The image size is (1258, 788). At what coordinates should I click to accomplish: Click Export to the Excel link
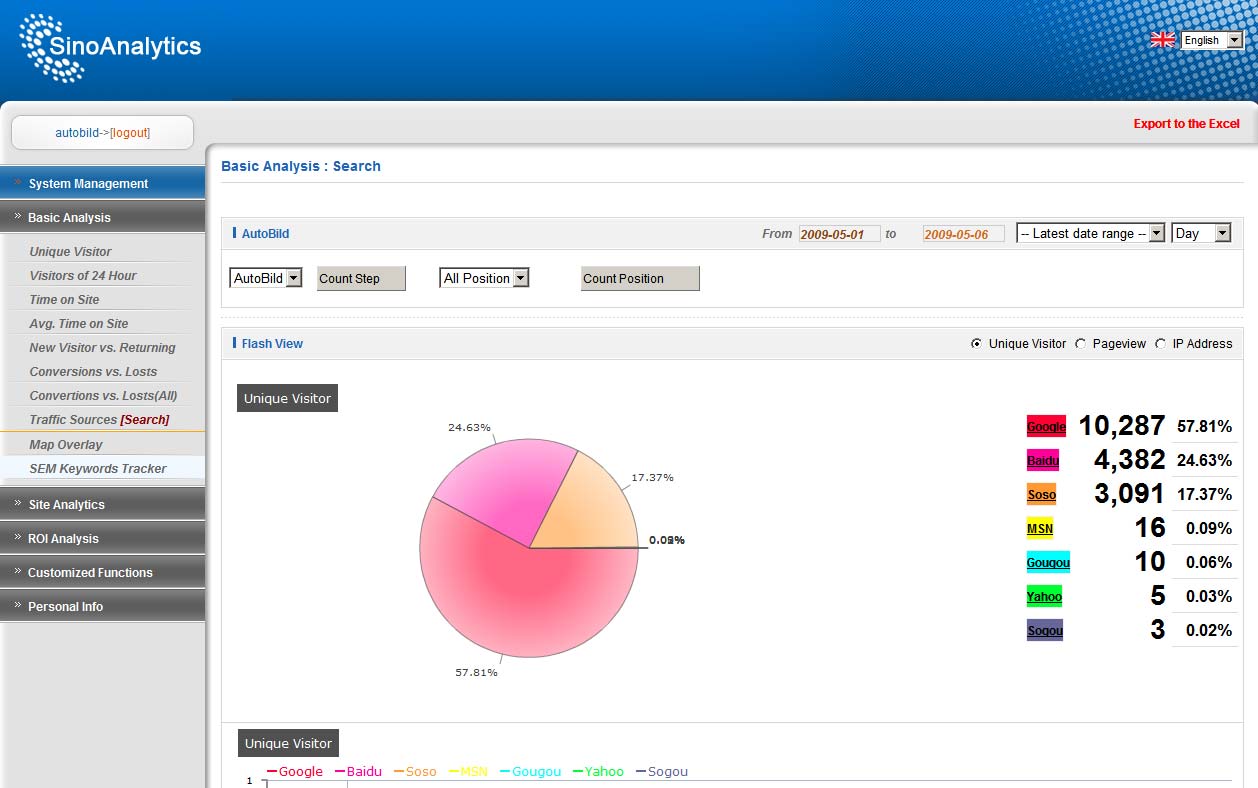(1186, 124)
